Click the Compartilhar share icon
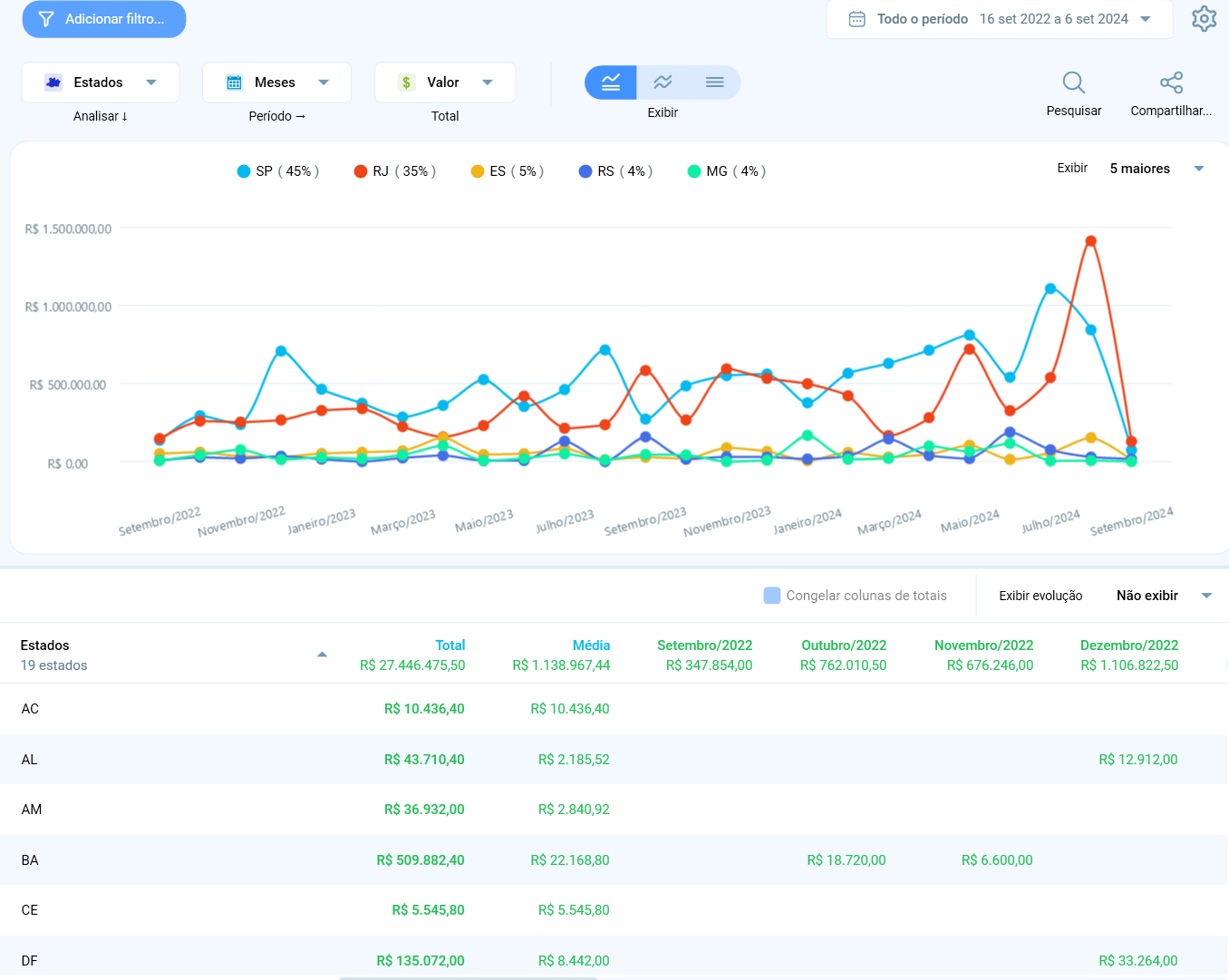 (x=1171, y=82)
